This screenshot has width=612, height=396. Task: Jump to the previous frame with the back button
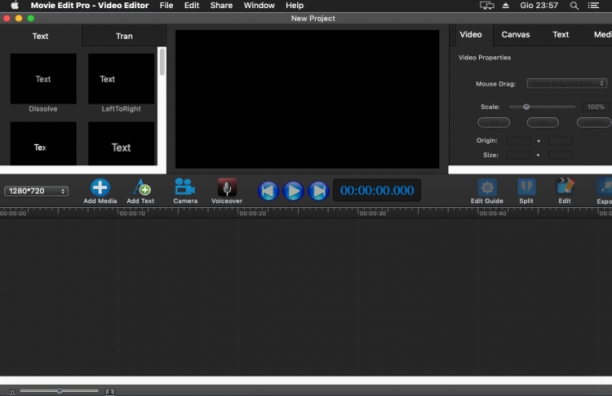(268, 191)
